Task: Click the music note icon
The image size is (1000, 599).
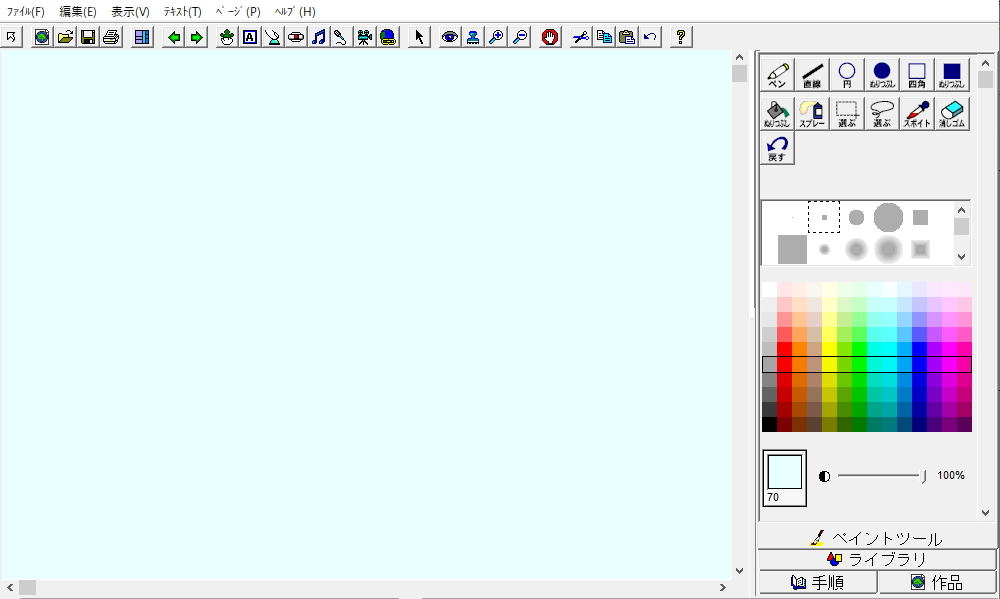Action: click(x=318, y=37)
